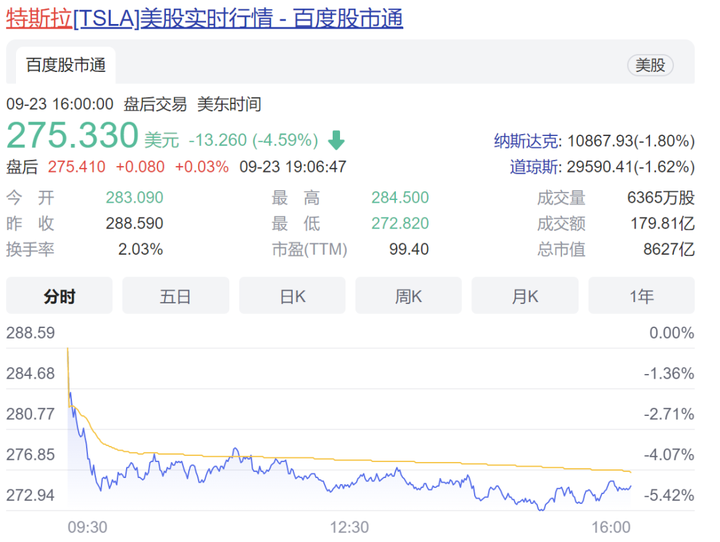Image resolution: width=720 pixels, height=542 pixels.
Task: Click the 昨收 value 288.590
Action: [135, 224]
